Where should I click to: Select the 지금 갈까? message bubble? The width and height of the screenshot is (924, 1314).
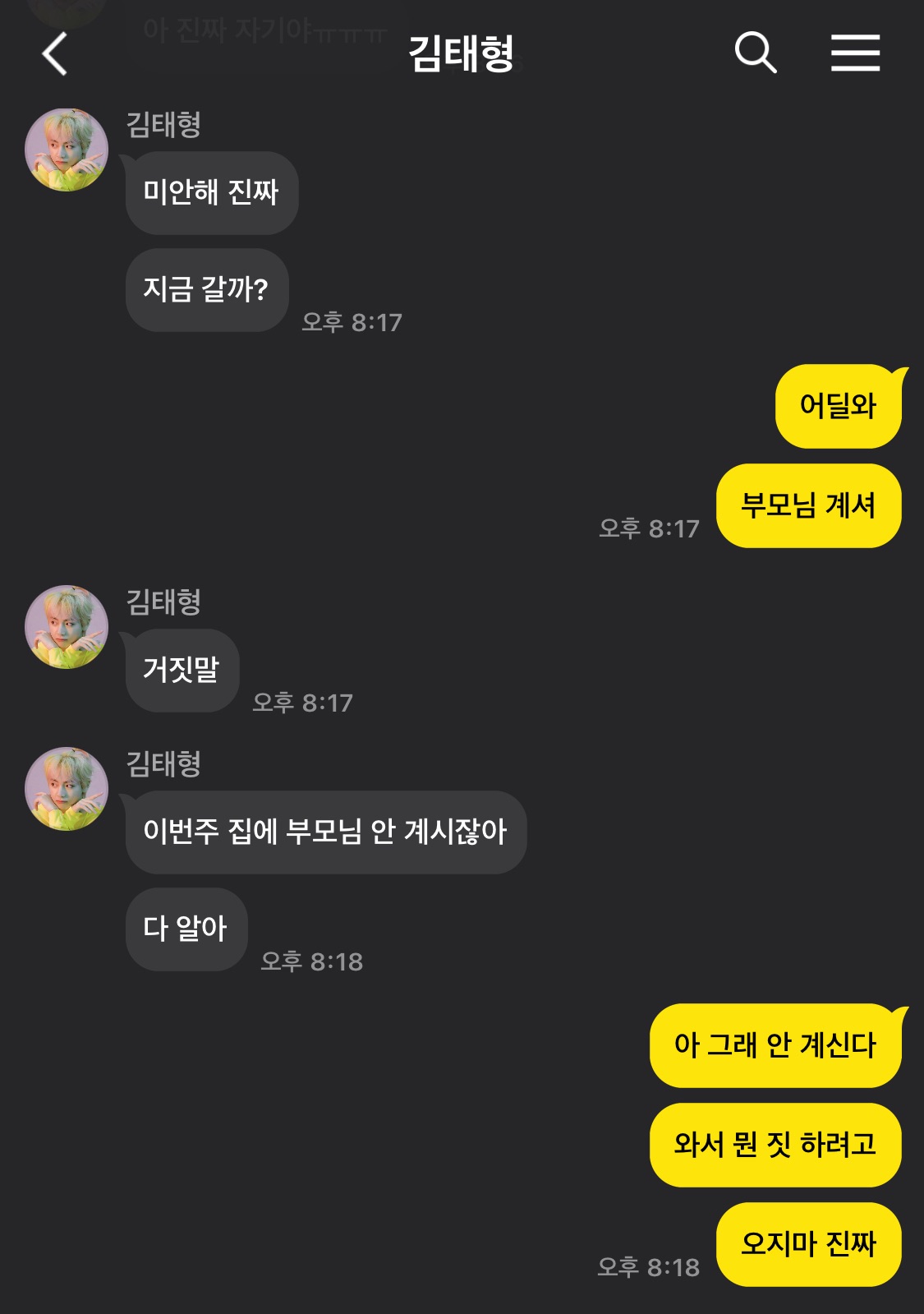[x=207, y=290]
